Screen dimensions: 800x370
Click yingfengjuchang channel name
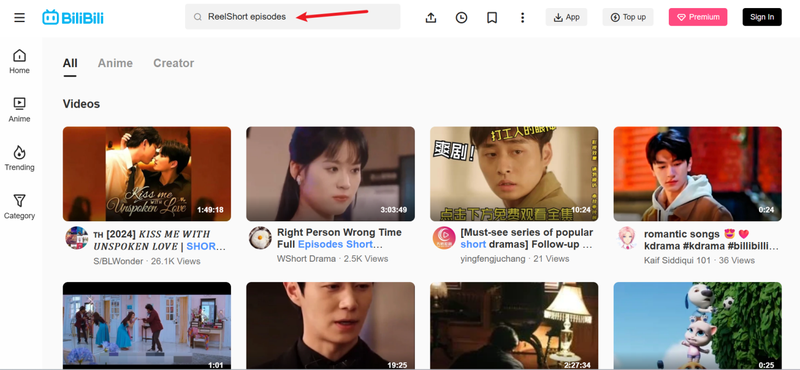pos(492,259)
